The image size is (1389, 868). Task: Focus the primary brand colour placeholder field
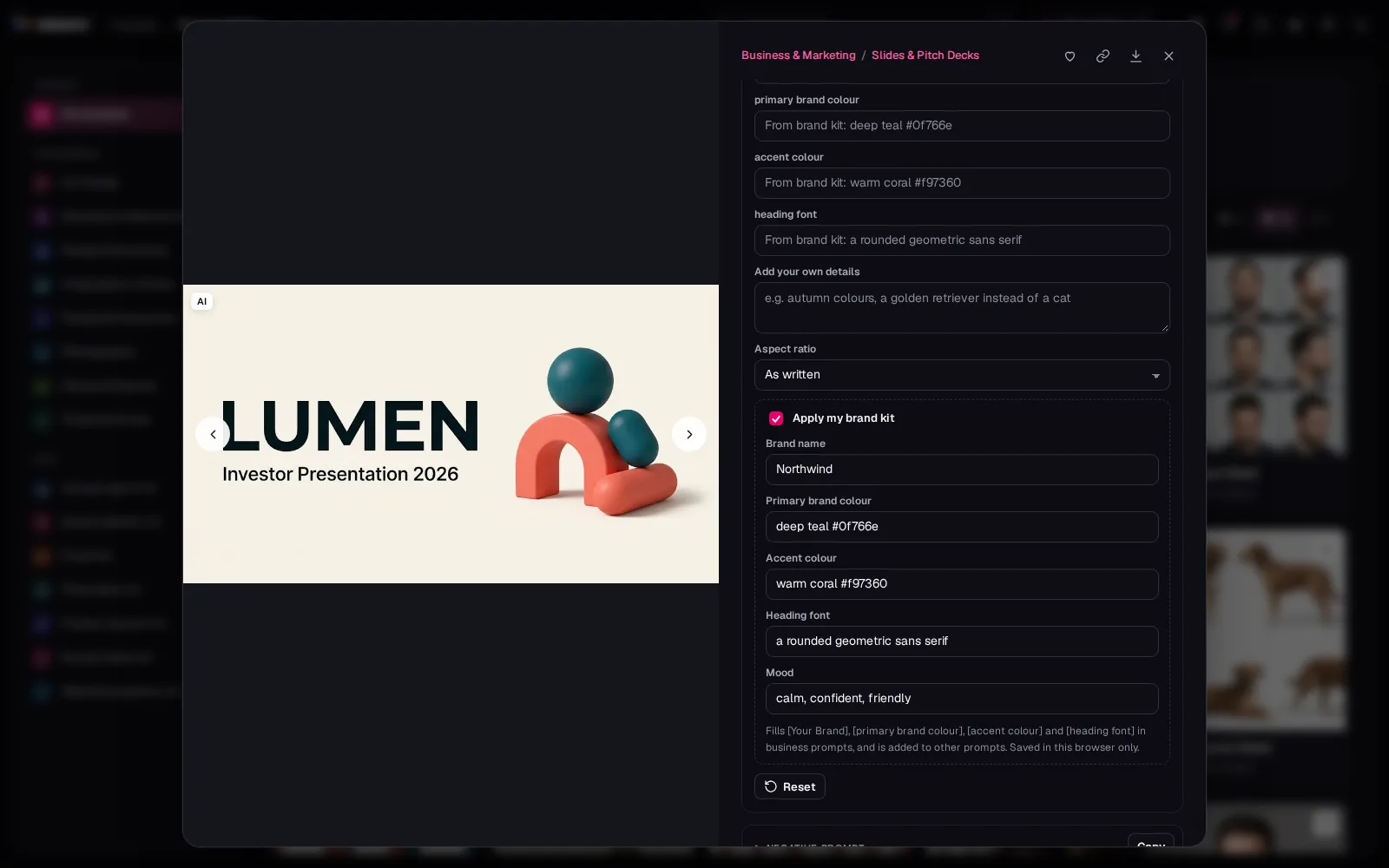(962, 126)
